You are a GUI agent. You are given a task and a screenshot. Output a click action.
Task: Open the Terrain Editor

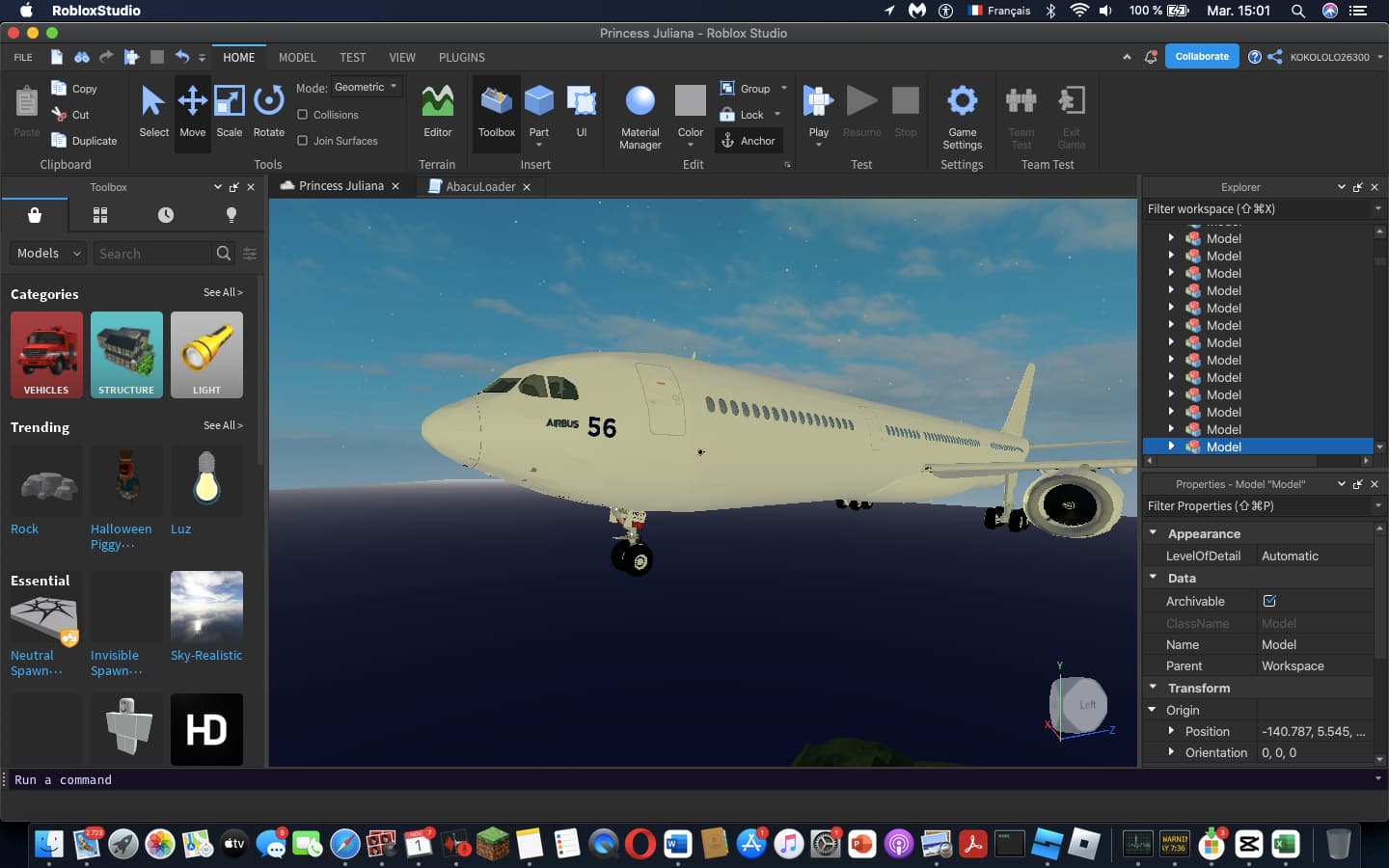click(437, 111)
